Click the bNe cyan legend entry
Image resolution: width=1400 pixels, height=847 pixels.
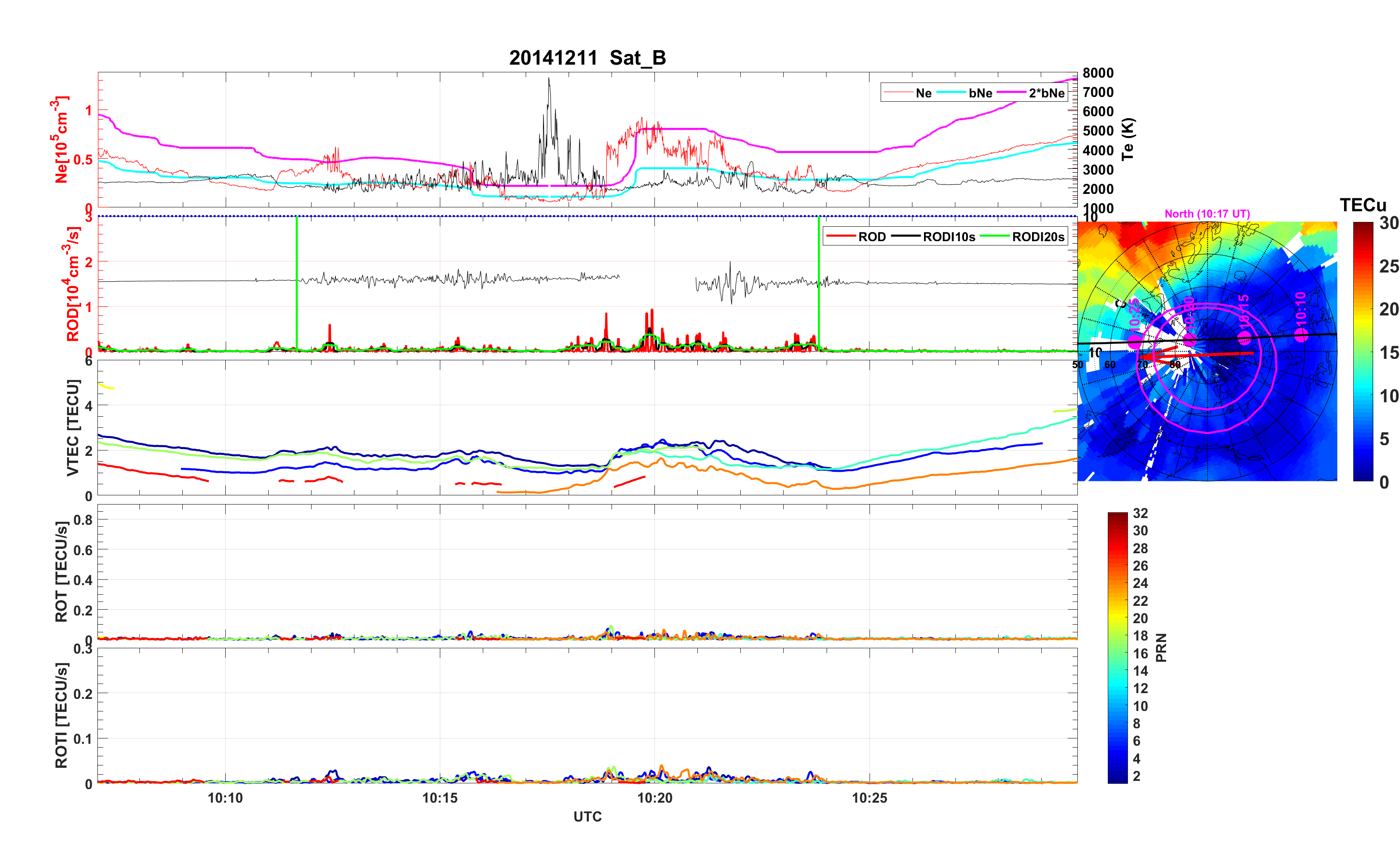pyautogui.click(x=980, y=93)
